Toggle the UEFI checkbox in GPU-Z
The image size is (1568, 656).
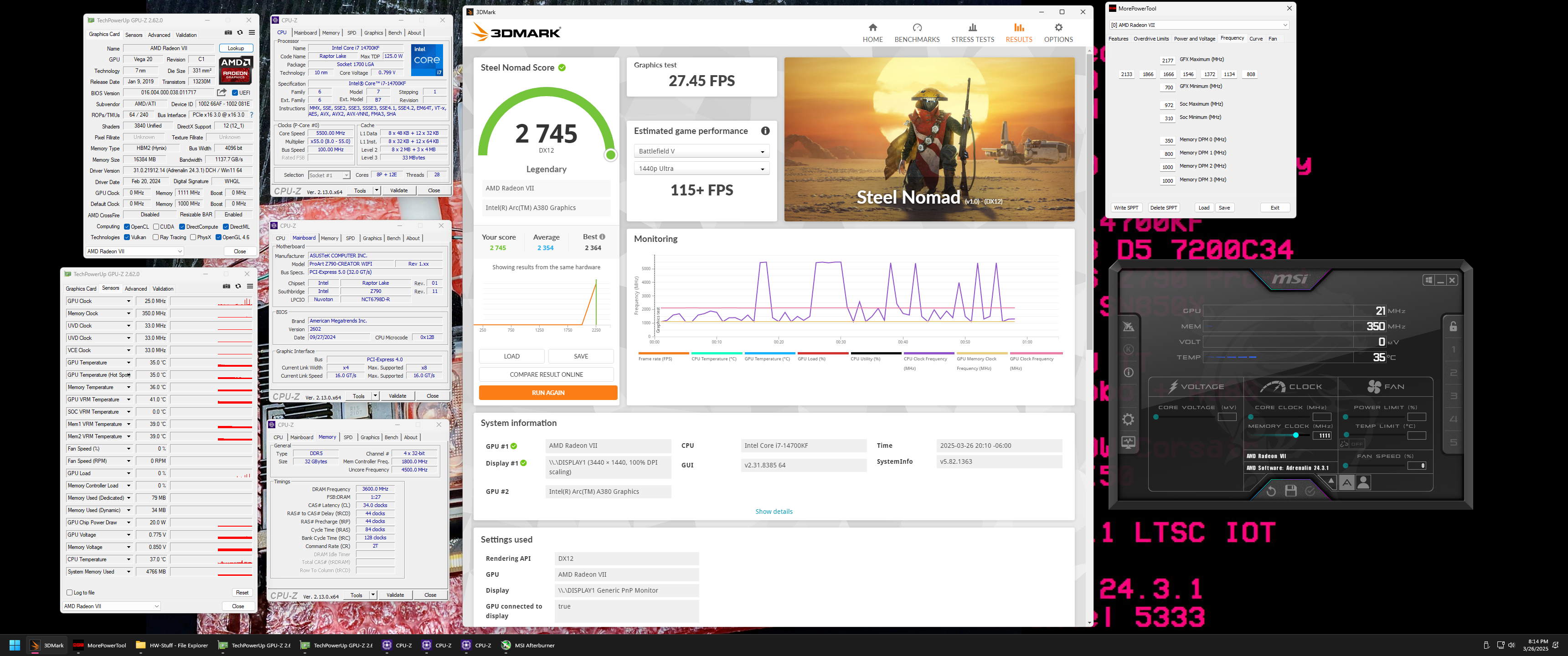235,92
